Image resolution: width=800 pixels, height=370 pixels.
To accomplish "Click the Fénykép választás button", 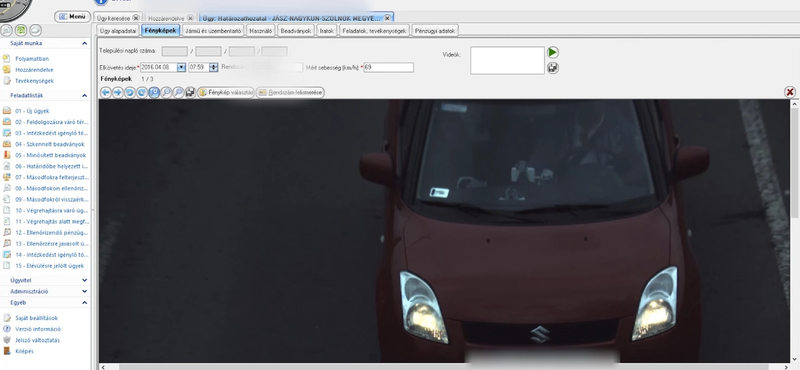I will [x=226, y=92].
